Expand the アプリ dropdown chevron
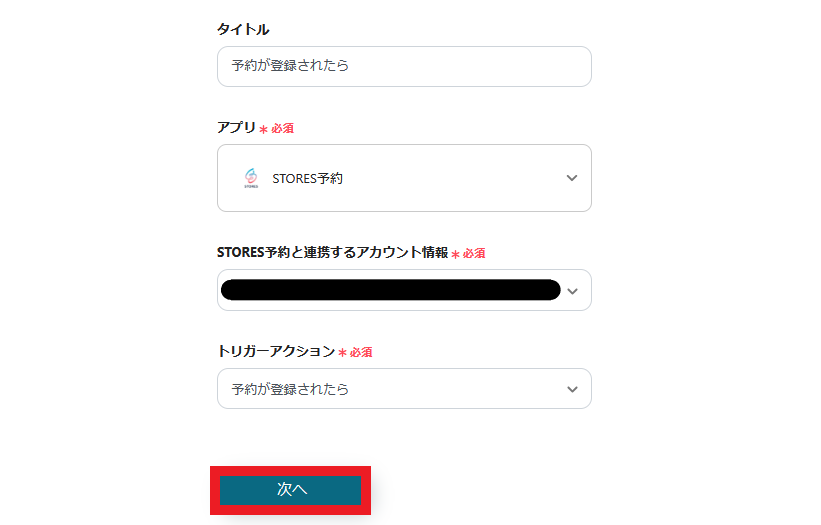This screenshot has width=821, height=525. click(572, 178)
